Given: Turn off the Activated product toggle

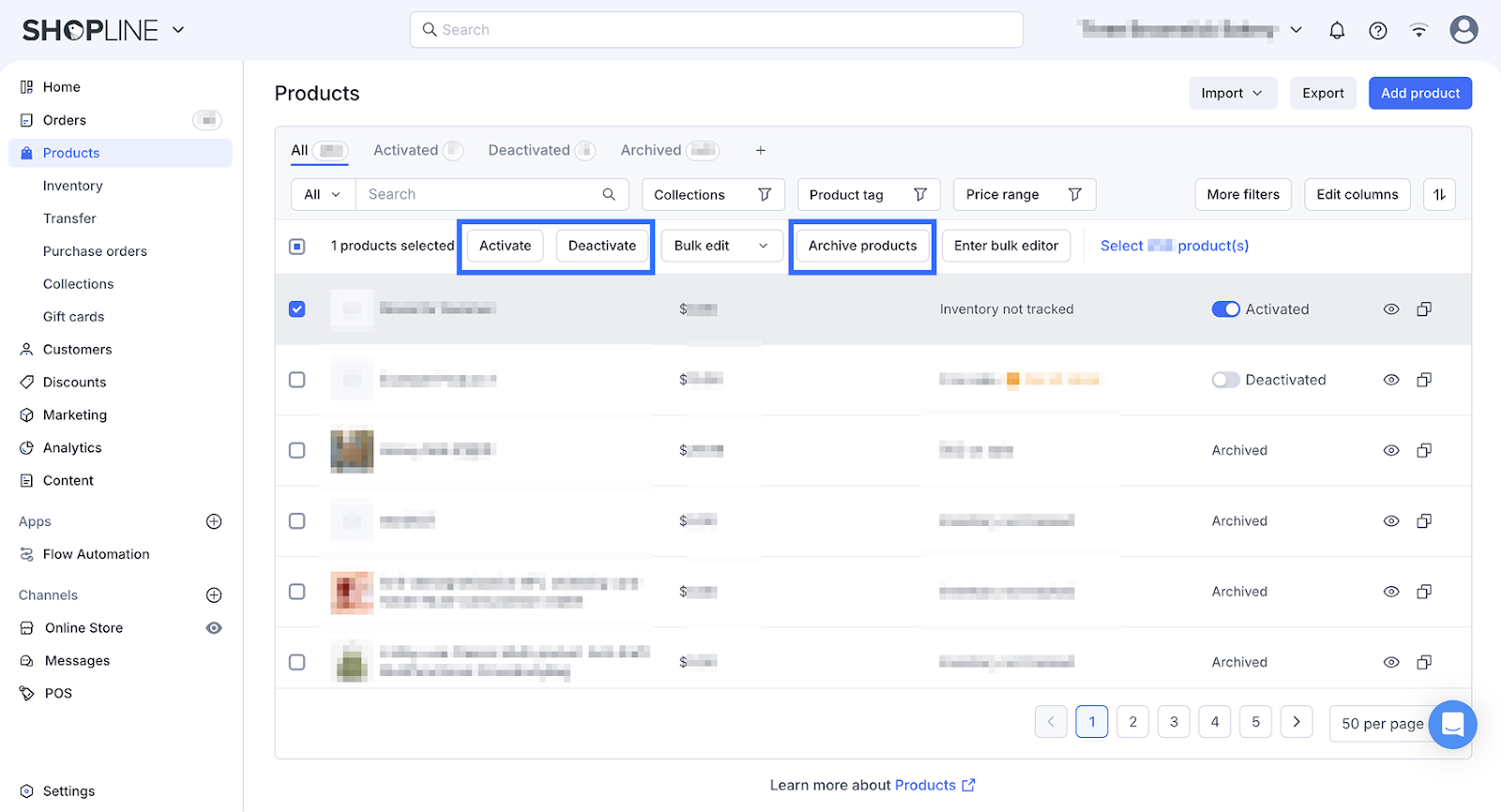Looking at the screenshot, I should click(x=1225, y=309).
